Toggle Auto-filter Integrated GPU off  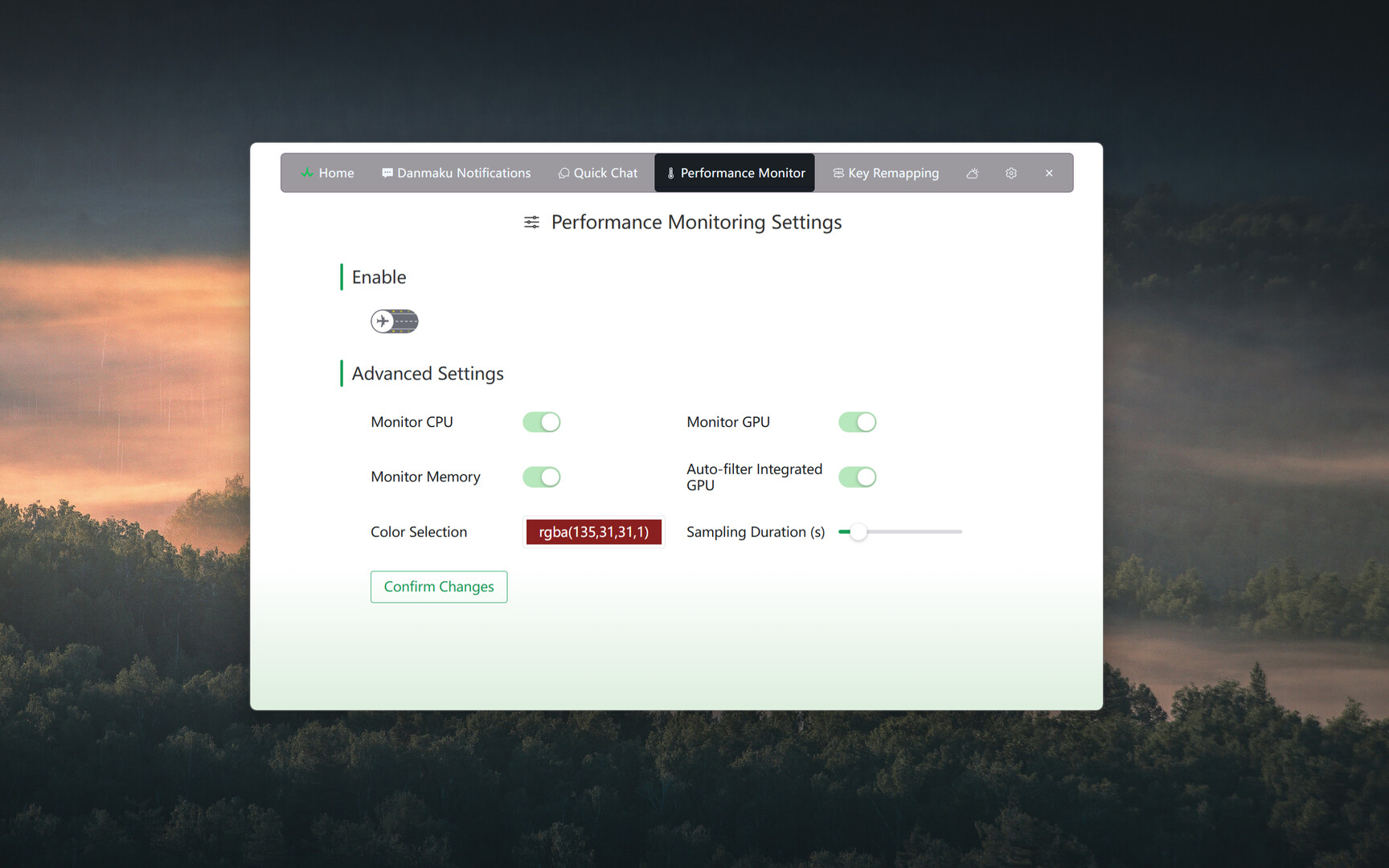tap(857, 476)
